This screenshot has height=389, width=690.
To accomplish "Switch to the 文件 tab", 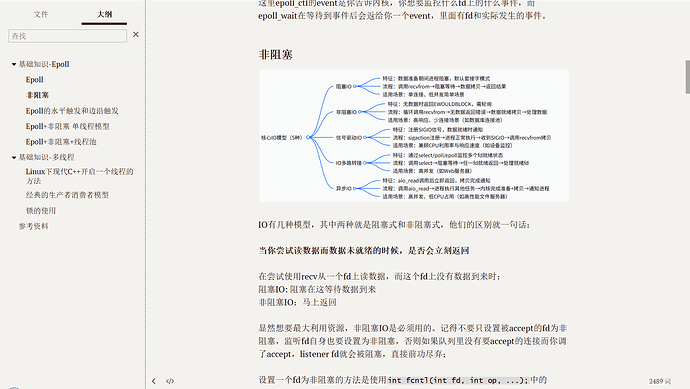I will pos(41,15).
